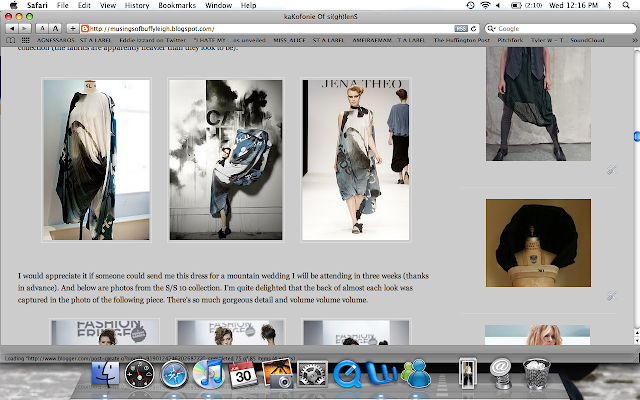Screen dimensions: 640x400
Task: Open the History menu
Action: (137, 5)
